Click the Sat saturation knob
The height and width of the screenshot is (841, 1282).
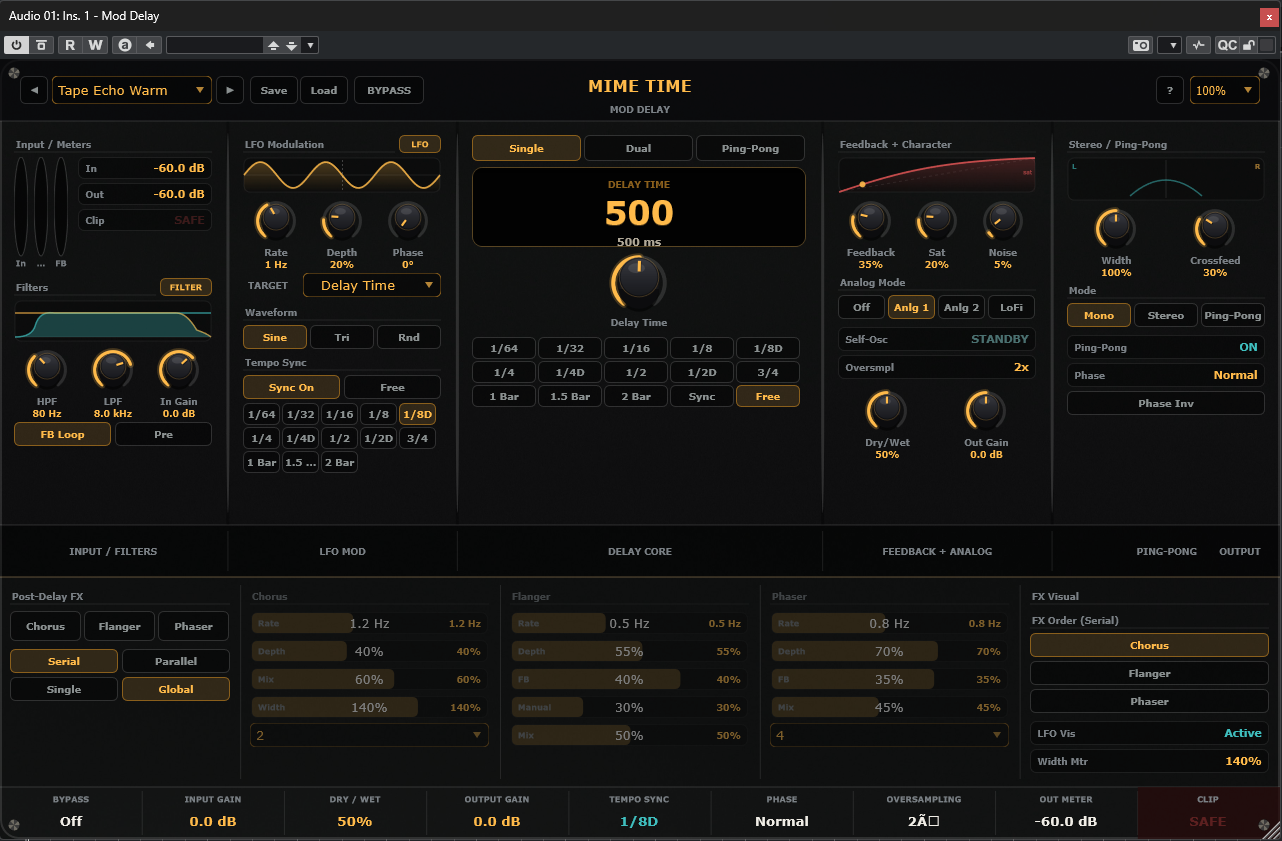937,220
